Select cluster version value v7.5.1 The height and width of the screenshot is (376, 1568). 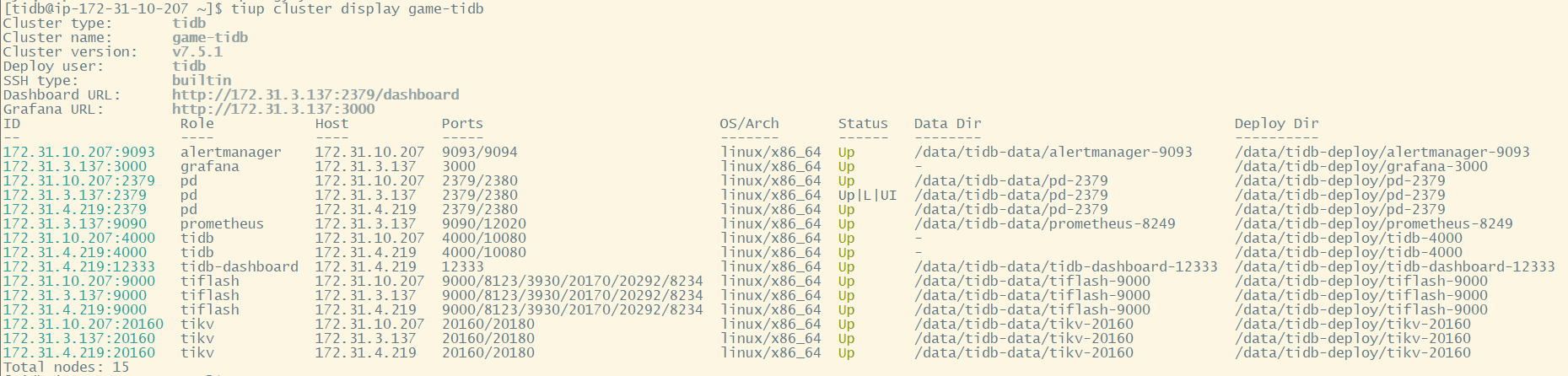(197, 51)
